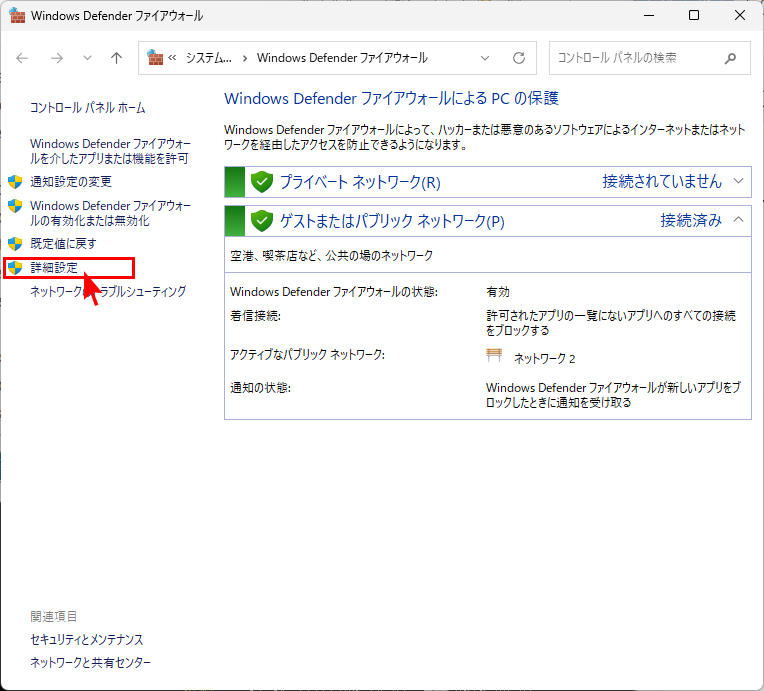The image size is (764, 691).
Task: Select システム breadcrumb in address bar
Action: coord(208,58)
